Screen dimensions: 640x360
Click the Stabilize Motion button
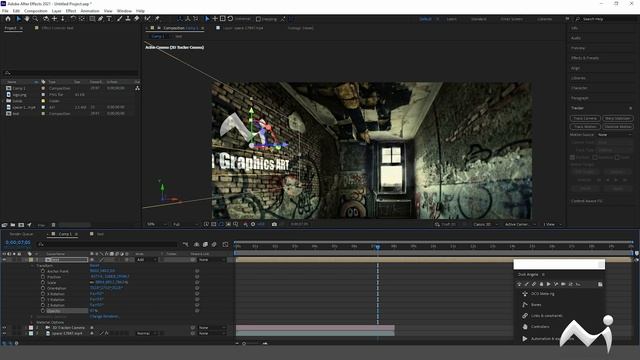[618, 127]
